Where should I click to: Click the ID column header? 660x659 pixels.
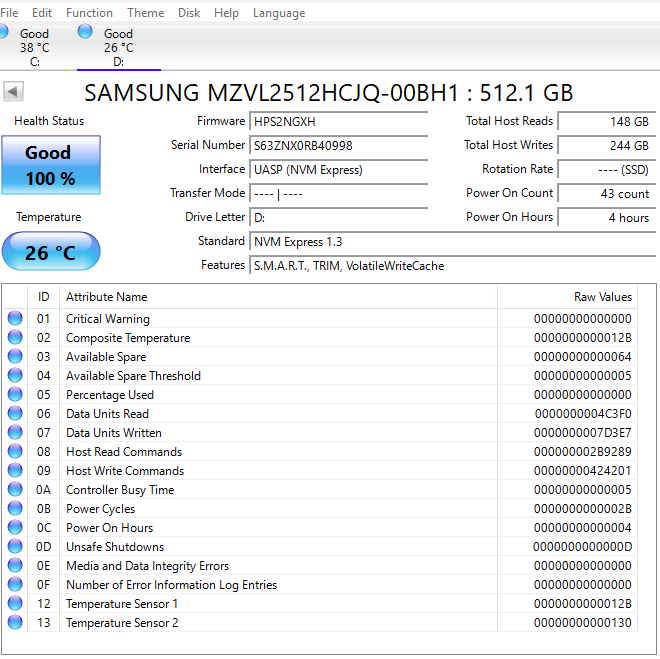(43, 297)
